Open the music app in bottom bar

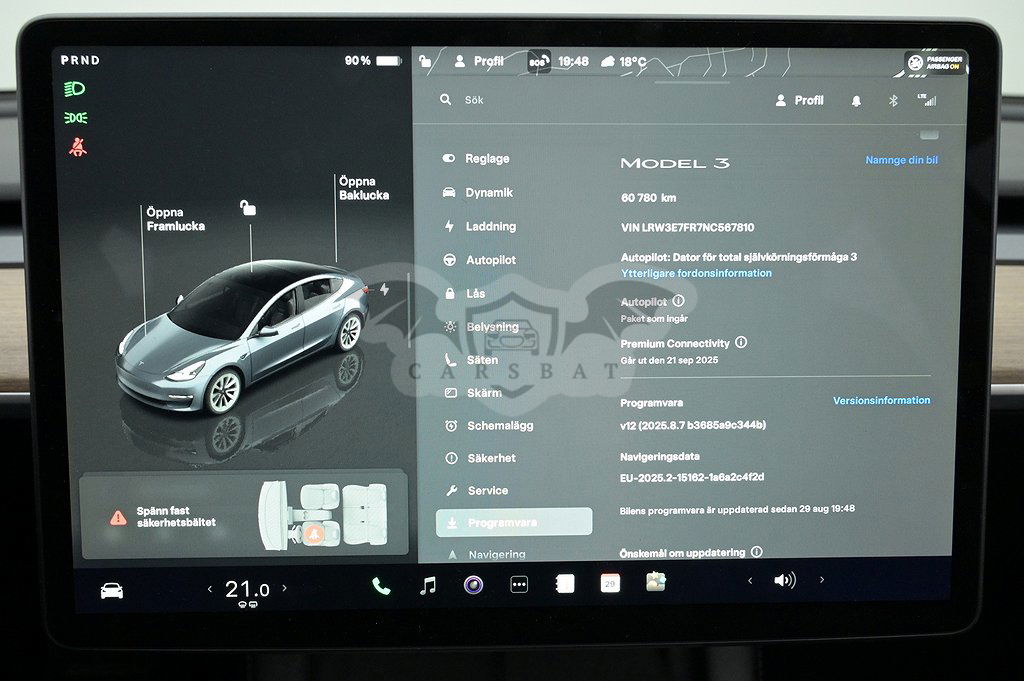[428, 586]
